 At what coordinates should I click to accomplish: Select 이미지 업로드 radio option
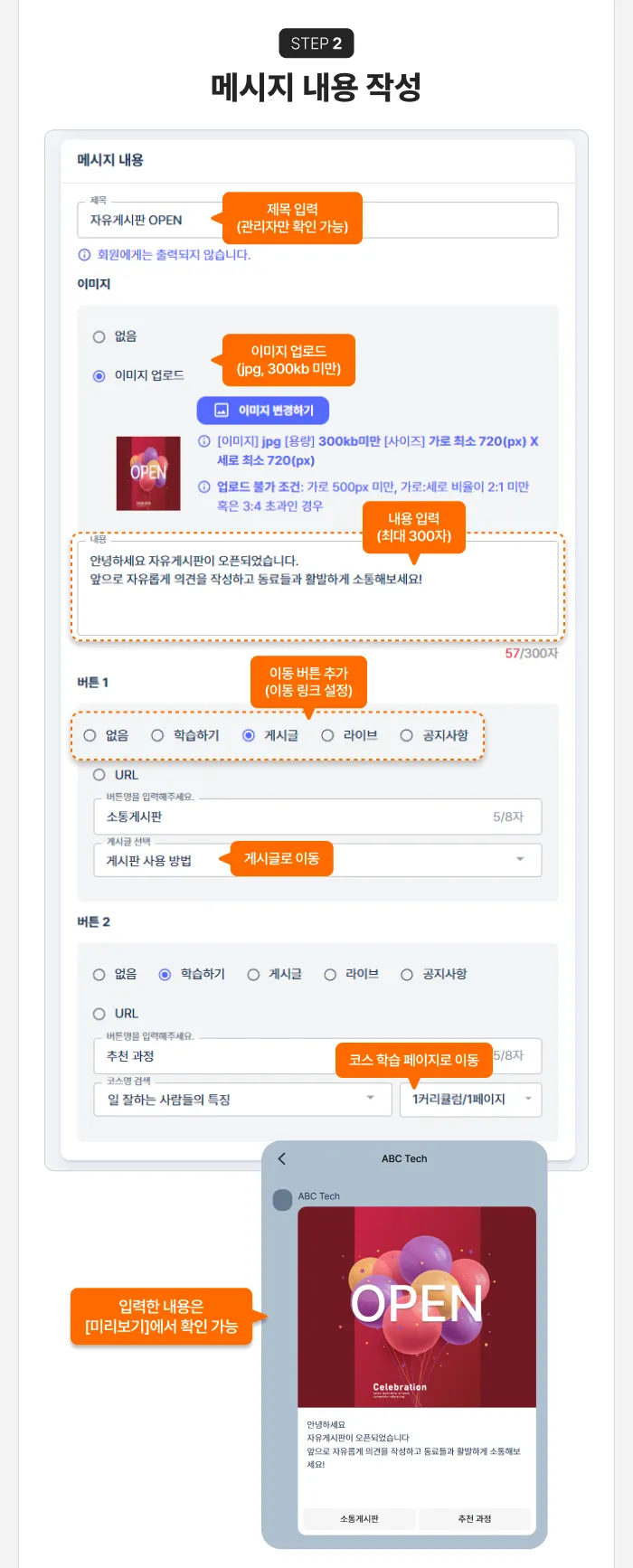pyautogui.click(x=99, y=375)
